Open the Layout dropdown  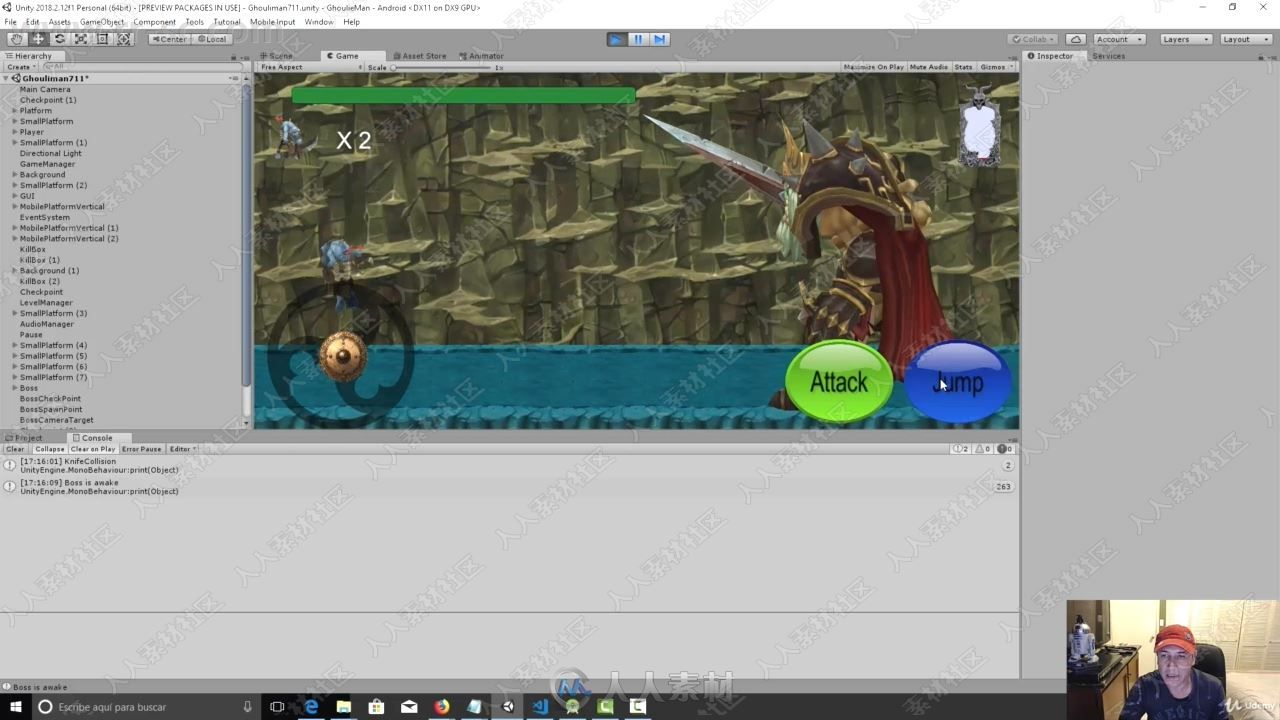pyautogui.click(x=1244, y=39)
